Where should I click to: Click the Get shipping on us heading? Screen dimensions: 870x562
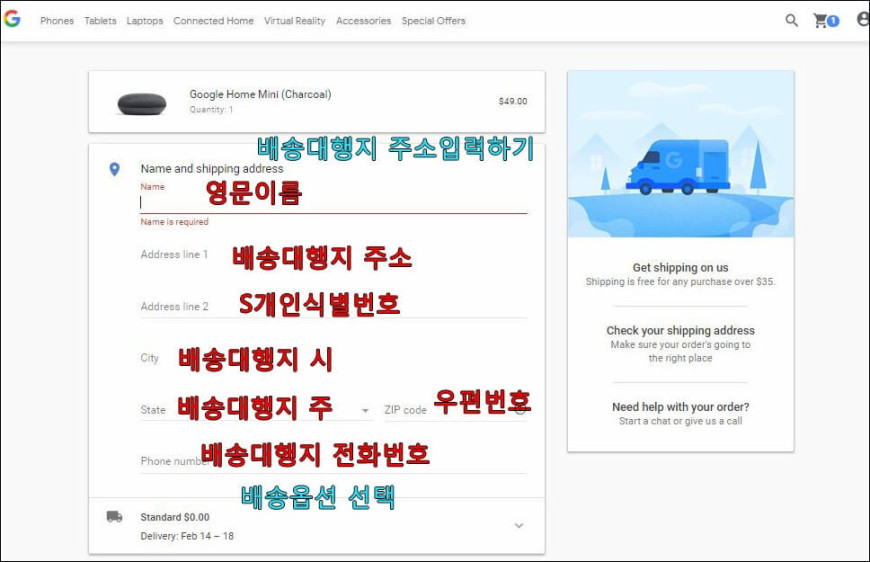point(680,267)
